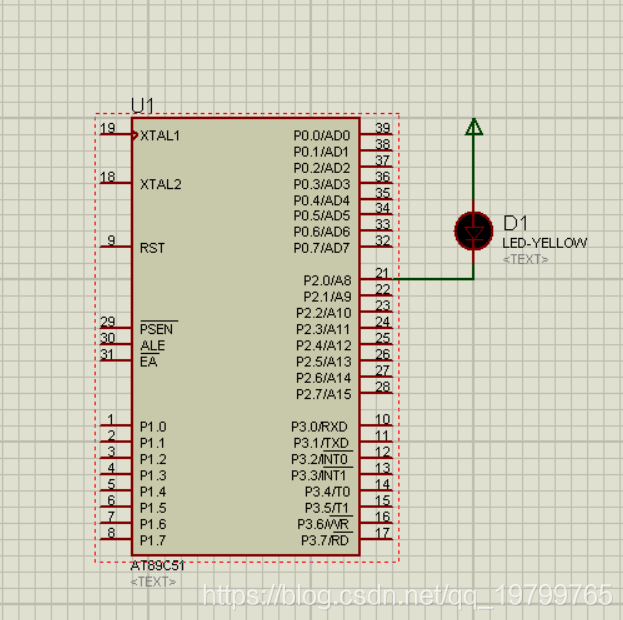Click the P0.6/AD6 pin label

pos(322,232)
